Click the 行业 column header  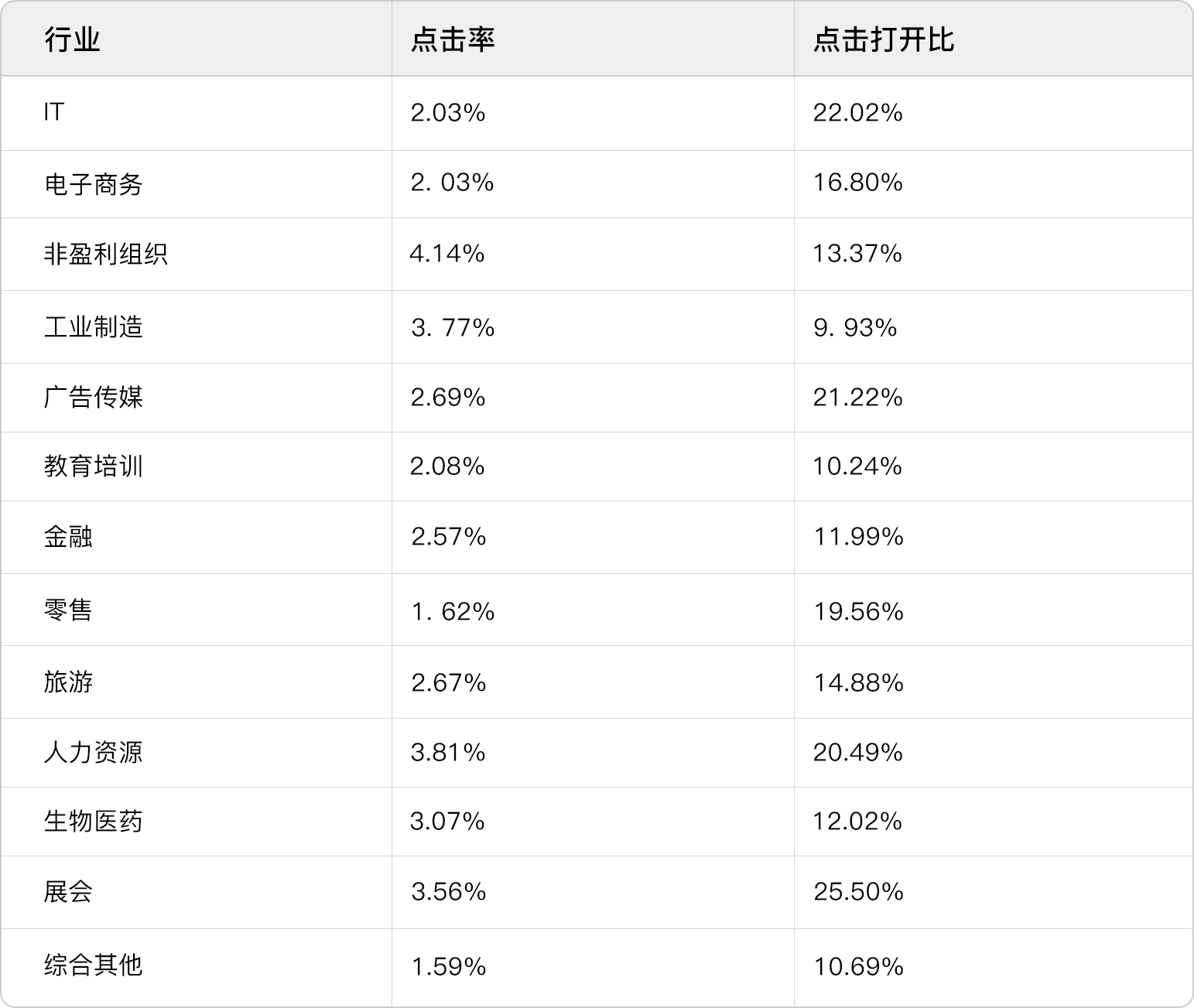pos(72,39)
